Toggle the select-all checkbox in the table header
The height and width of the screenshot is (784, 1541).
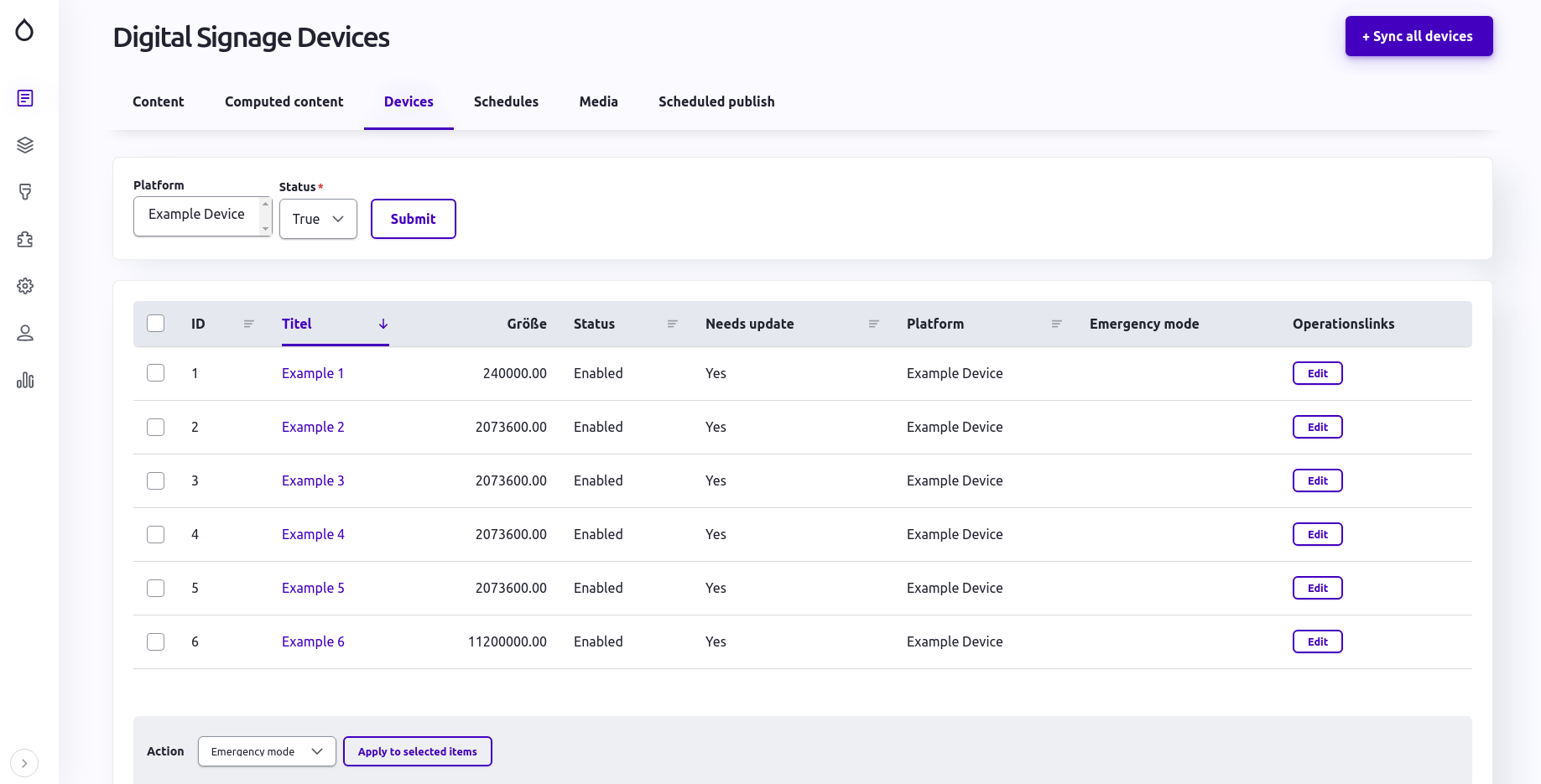156,324
